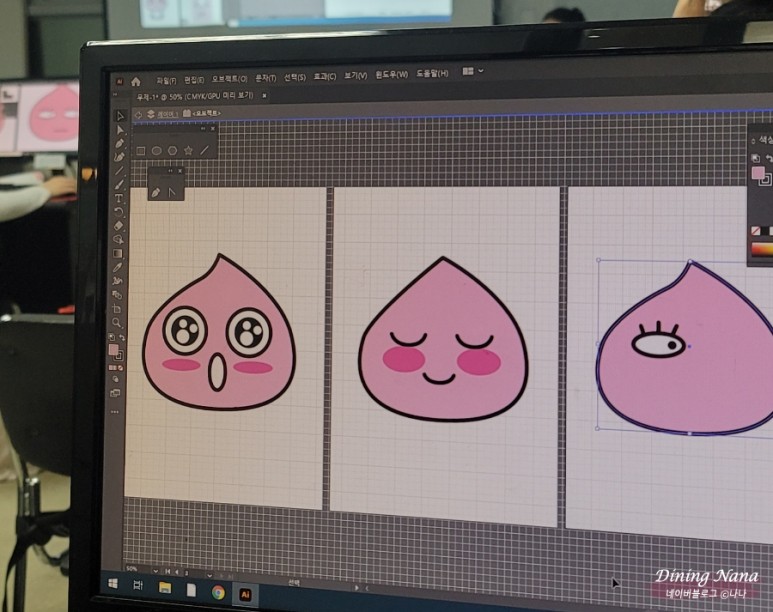This screenshot has width=773, height=612.
Task: Open the 보기(V) menu
Action: 355,75
